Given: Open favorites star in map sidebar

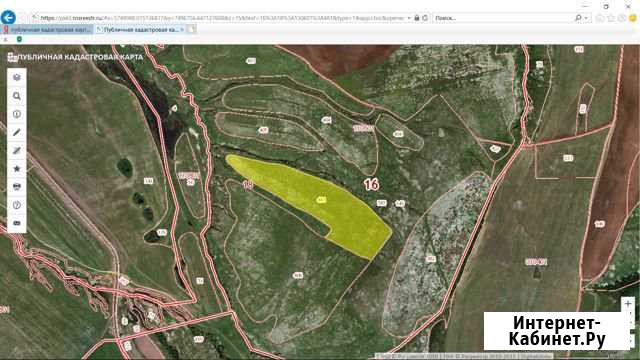Looking at the screenshot, I should click(x=17, y=169).
